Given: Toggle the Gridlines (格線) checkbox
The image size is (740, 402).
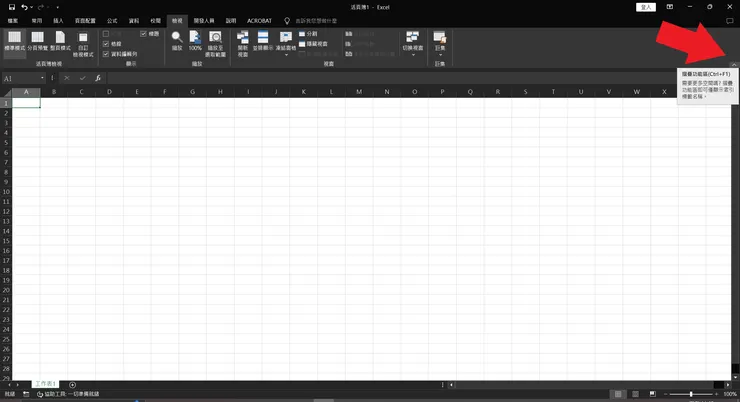Looking at the screenshot, I should (106, 44).
